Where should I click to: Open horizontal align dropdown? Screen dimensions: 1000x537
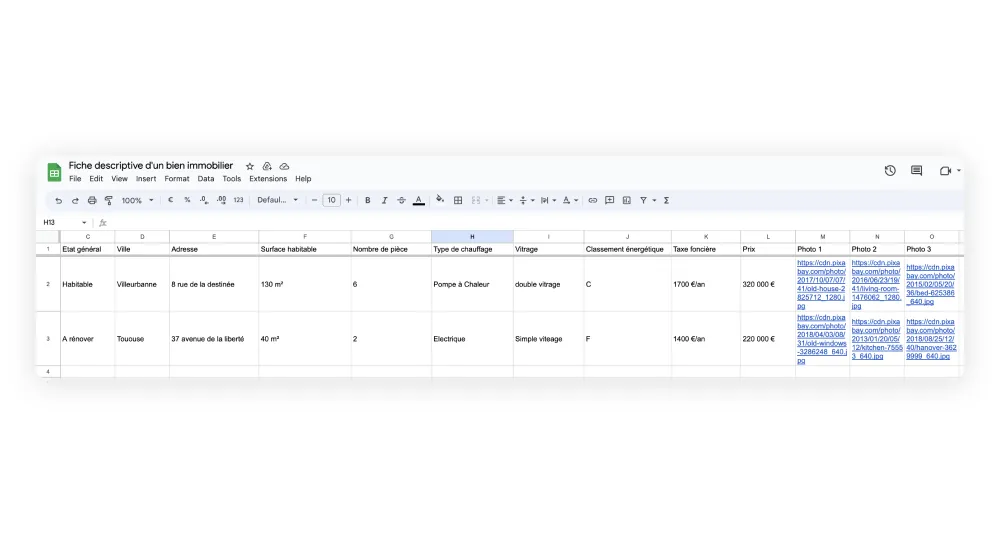(x=504, y=200)
